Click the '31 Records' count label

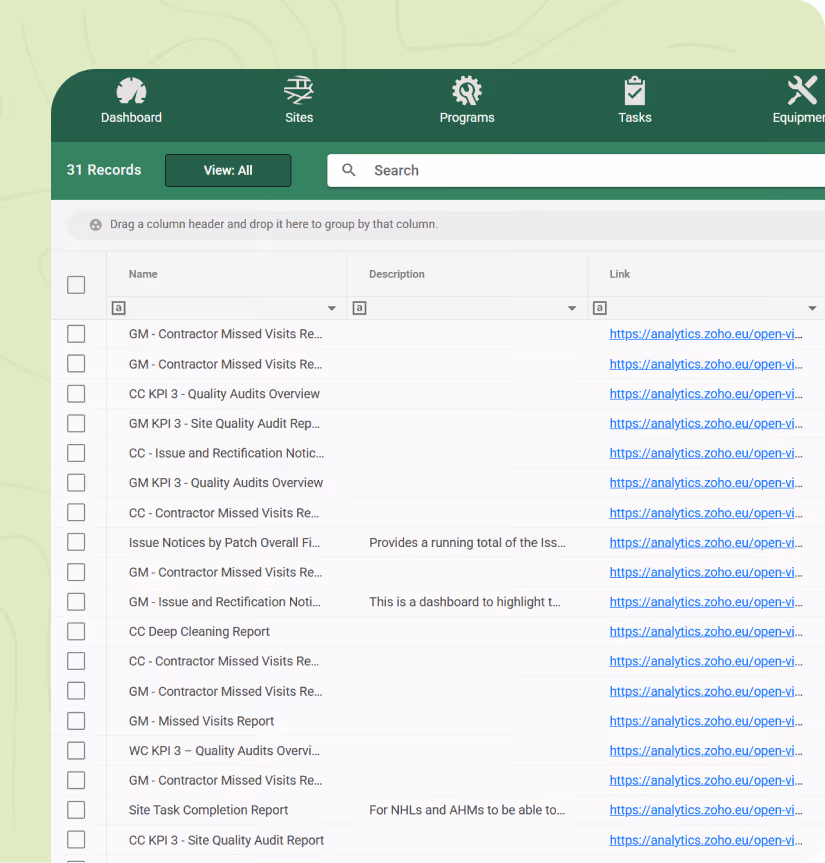104,170
